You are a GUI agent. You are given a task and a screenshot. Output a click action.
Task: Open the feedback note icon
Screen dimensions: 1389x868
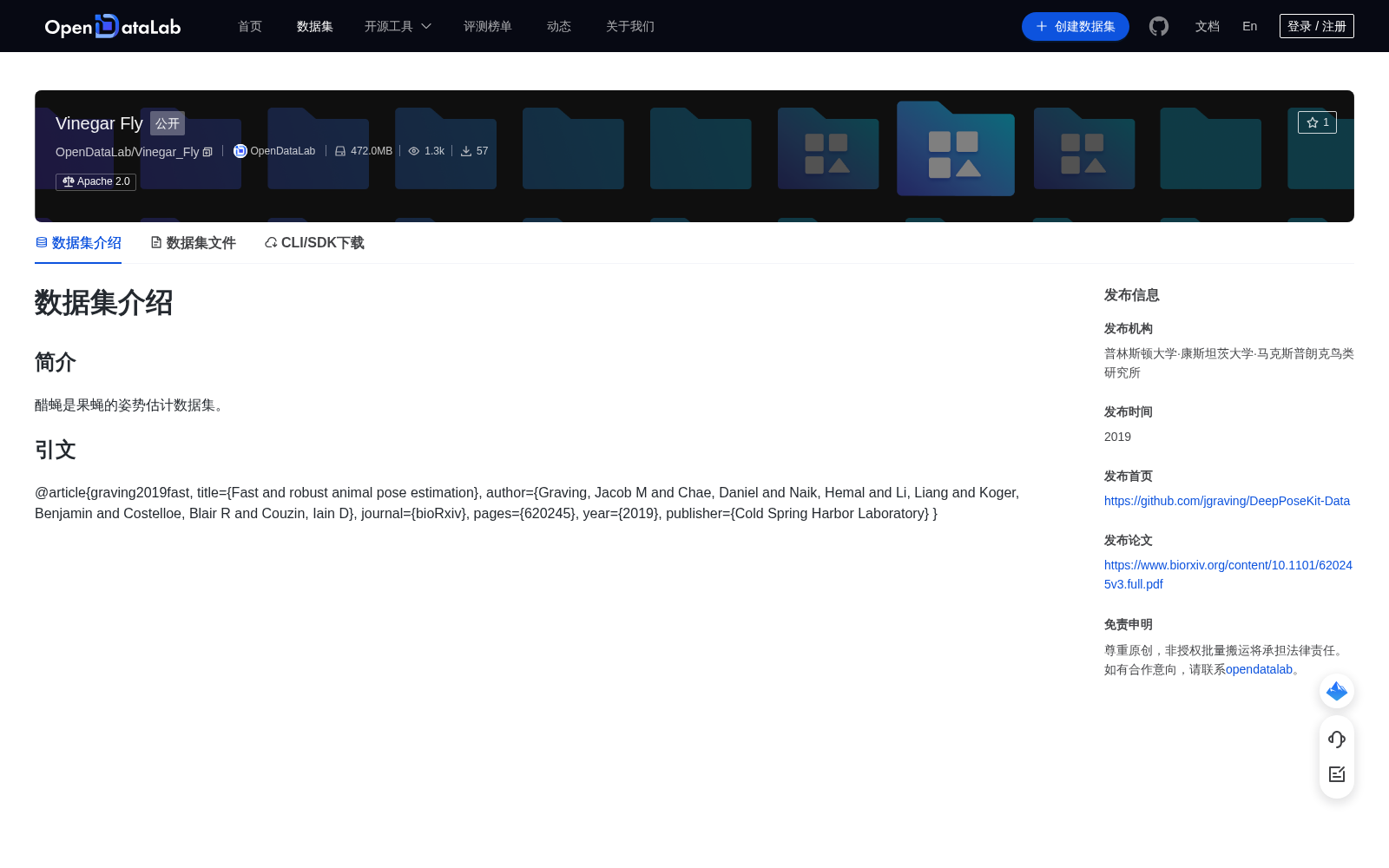click(1337, 774)
